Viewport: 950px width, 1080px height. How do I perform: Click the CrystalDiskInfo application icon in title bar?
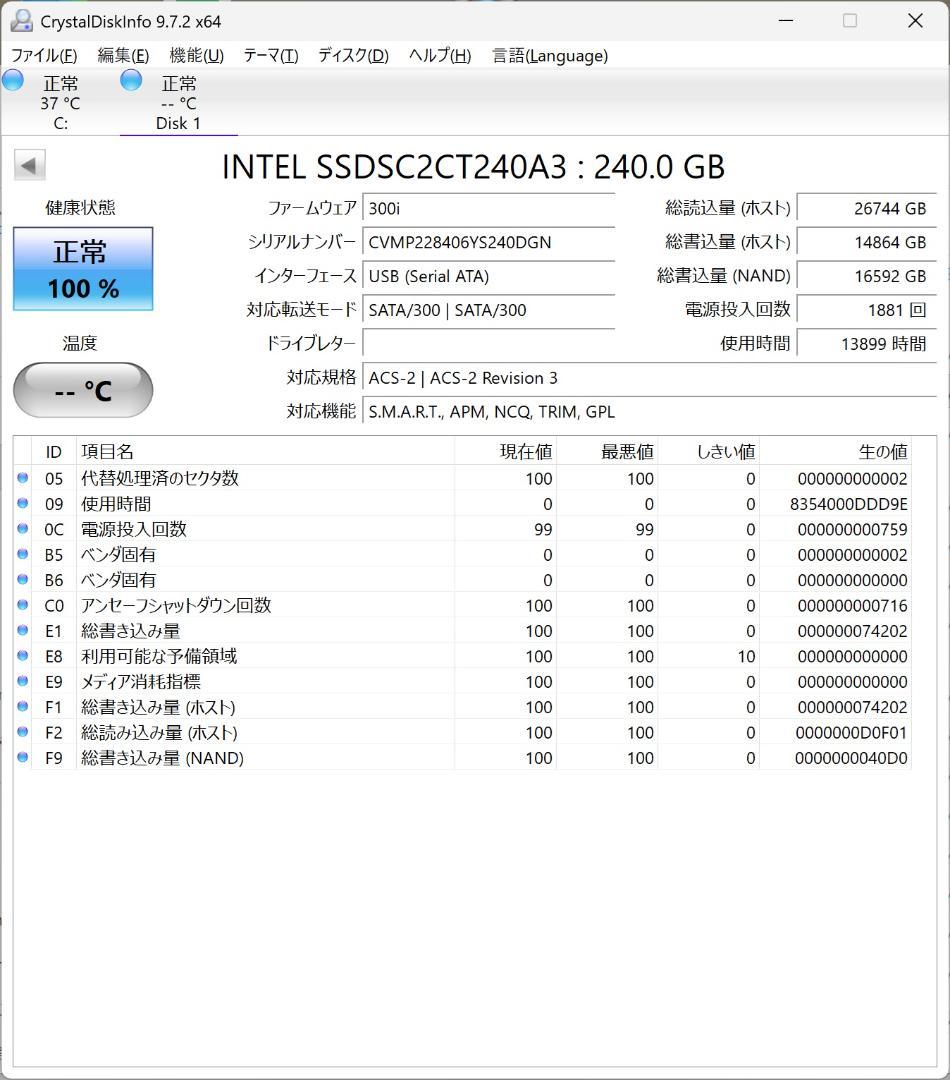[x=22, y=20]
